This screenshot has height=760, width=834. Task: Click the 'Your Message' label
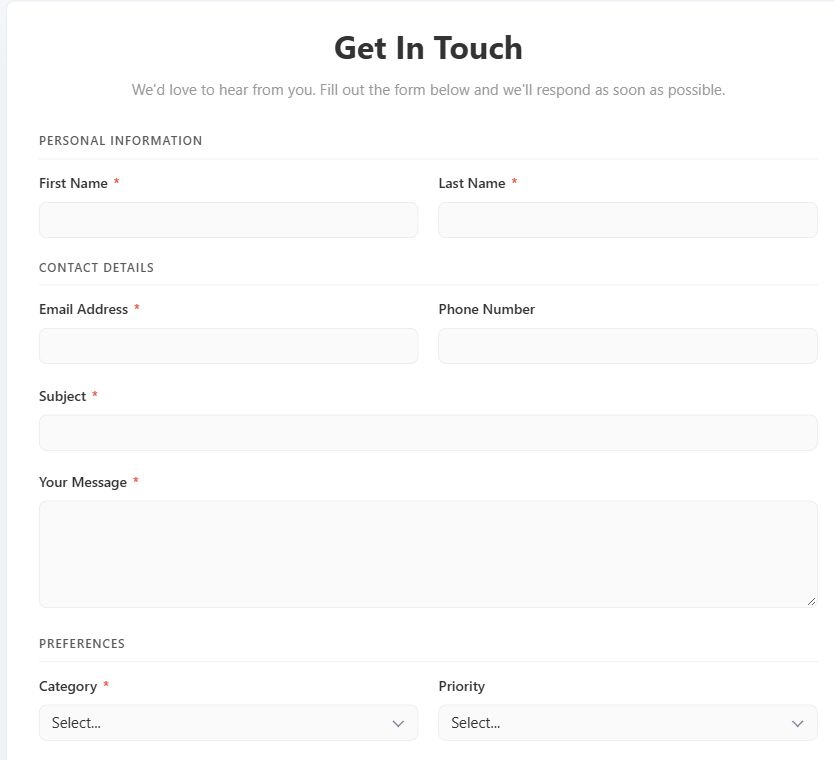(x=83, y=482)
